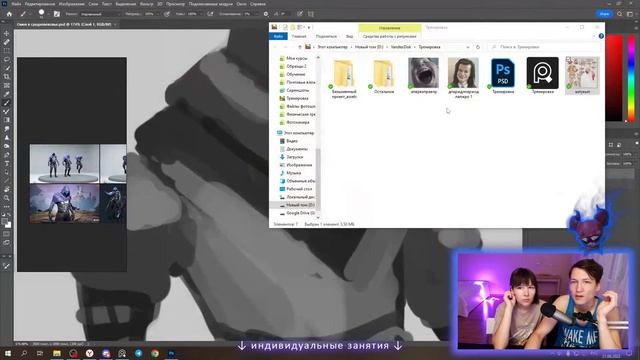Go up one folder level in Explorer
The image size is (640, 360).
299,47
